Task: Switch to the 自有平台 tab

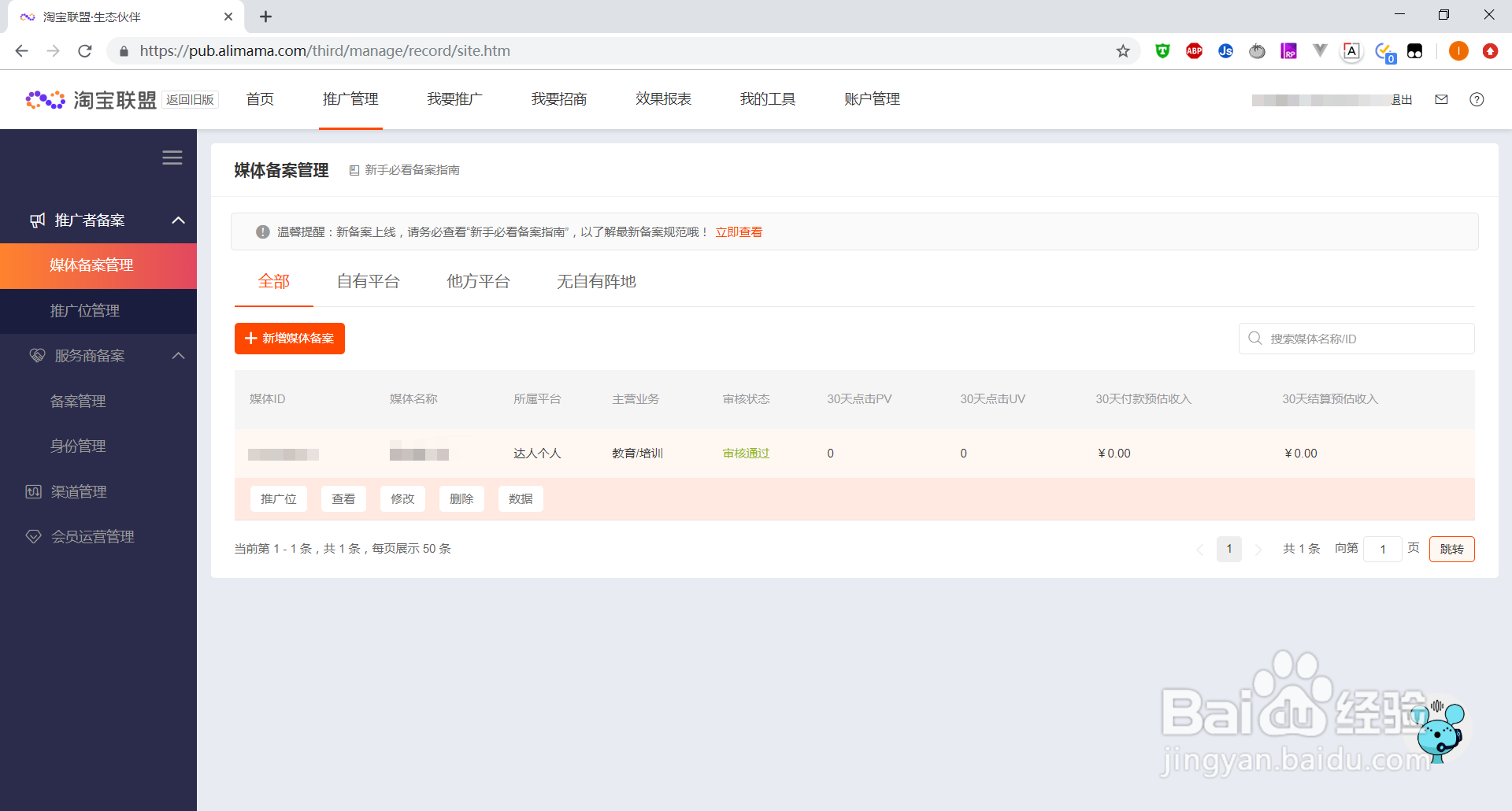Action: click(x=368, y=281)
